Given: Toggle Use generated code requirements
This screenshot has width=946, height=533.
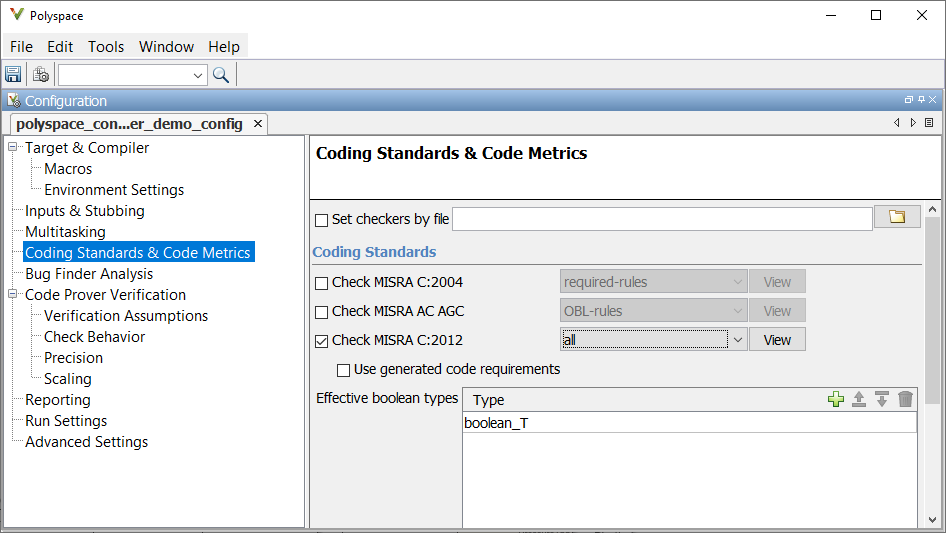Looking at the screenshot, I should (x=344, y=369).
